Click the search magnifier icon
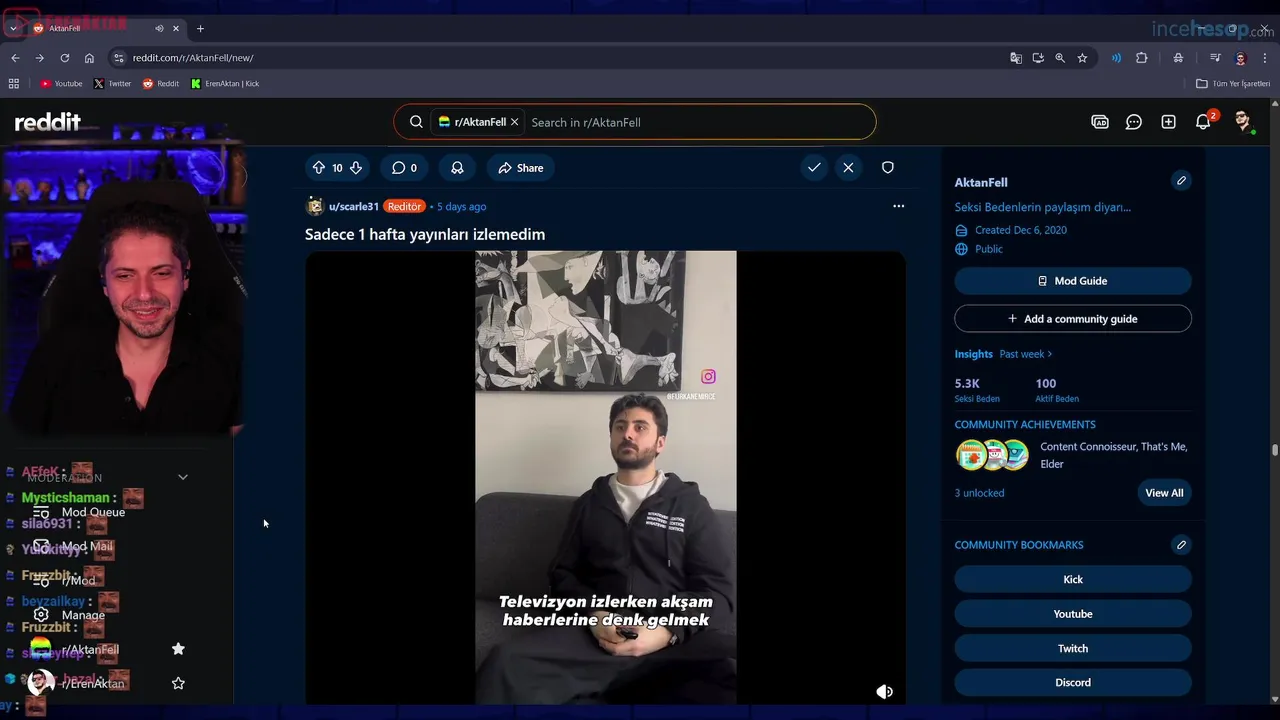The width and height of the screenshot is (1280, 720). click(x=416, y=122)
